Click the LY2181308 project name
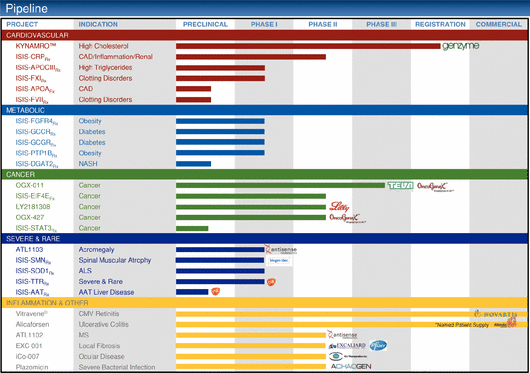The height and width of the screenshot is (373, 530). click(33, 206)
